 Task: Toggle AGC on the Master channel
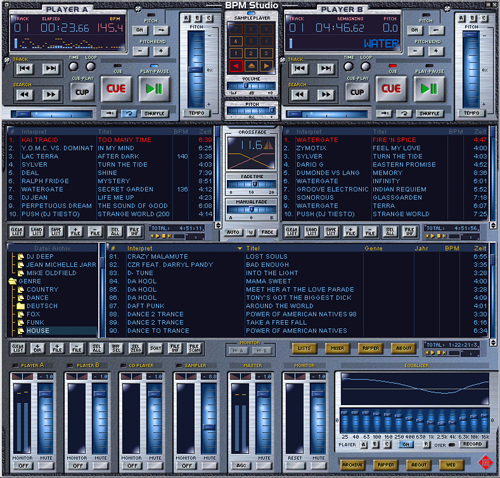coord(241,466)
